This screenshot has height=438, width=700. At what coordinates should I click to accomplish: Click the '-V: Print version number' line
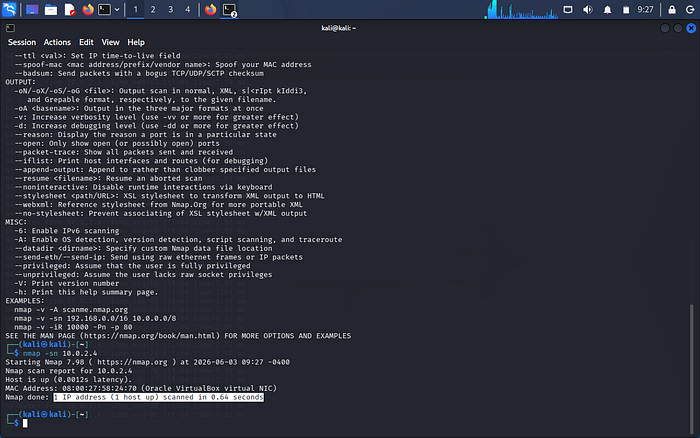(67, 284)
